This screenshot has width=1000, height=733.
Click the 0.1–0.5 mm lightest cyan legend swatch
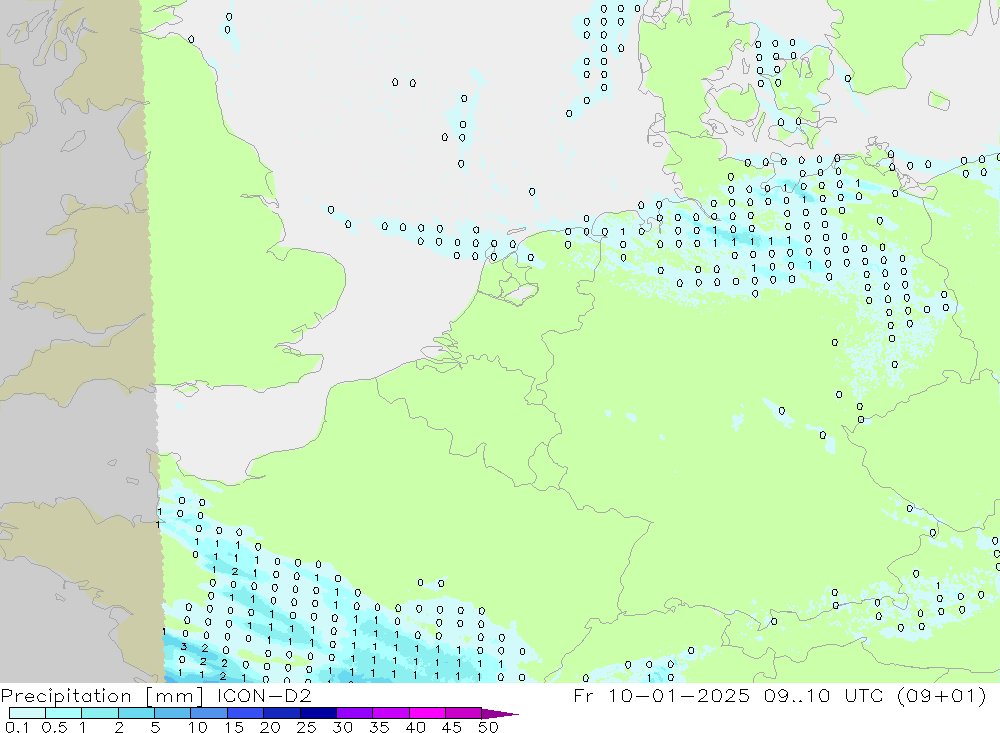[27, 713]
